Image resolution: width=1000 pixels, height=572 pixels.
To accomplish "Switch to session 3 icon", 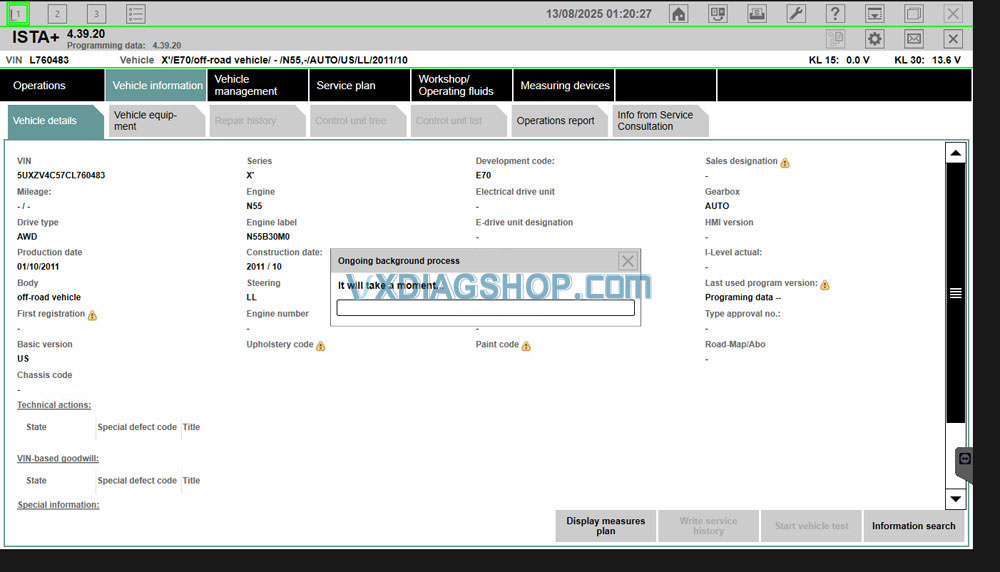I will (96, 13).
